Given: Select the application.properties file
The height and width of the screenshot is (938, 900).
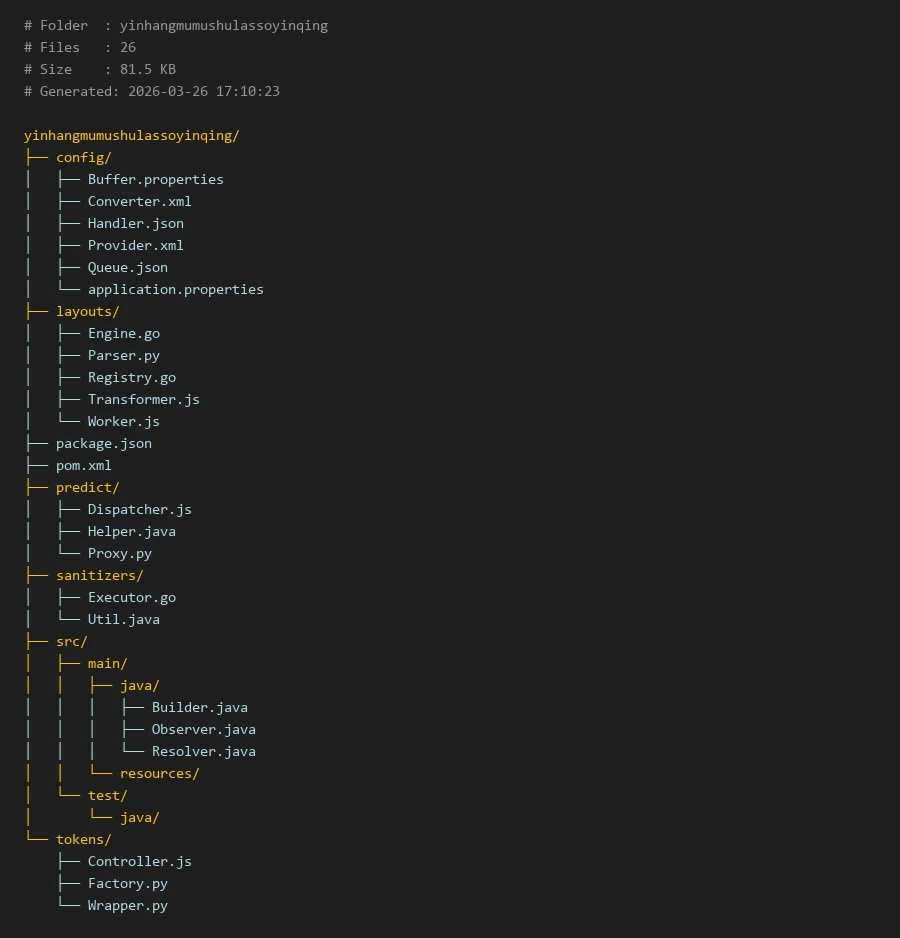Looking at the screenshot, I should pos(175,290).
